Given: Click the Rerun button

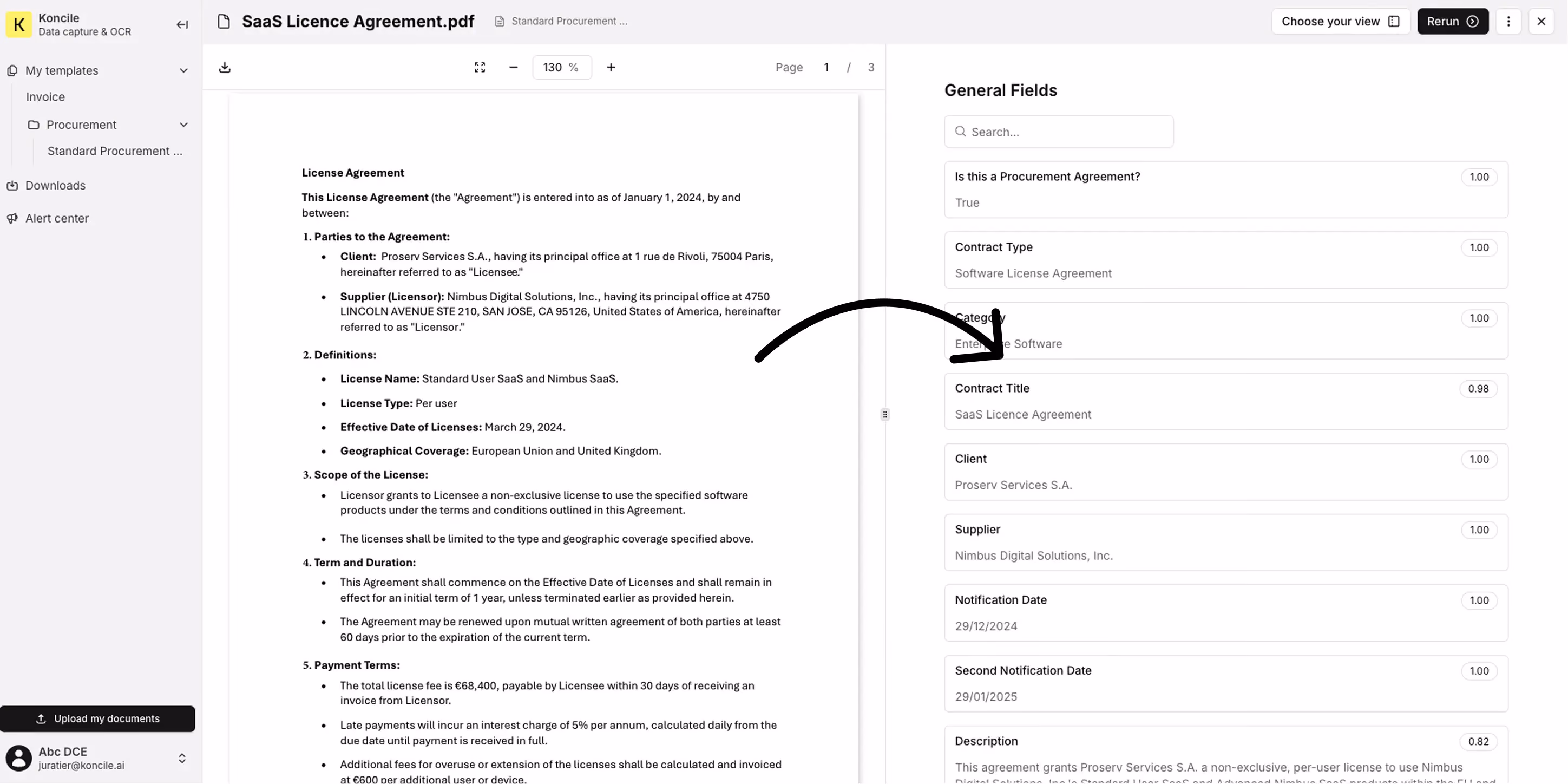Looking at the screenshot, I should pos(1453,21).
